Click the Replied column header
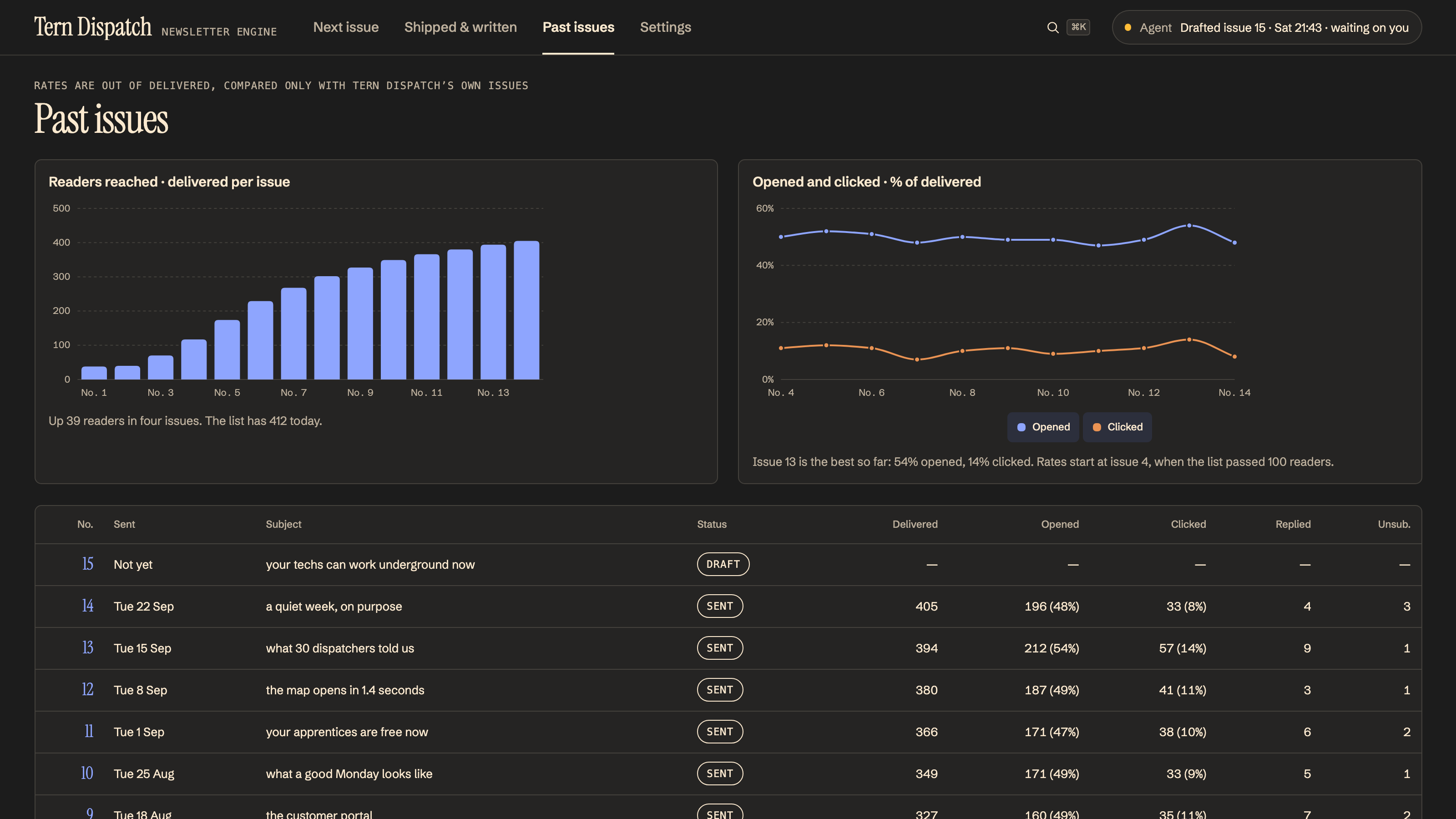This screenshot has width=1456, height=819. point(1293,524)
